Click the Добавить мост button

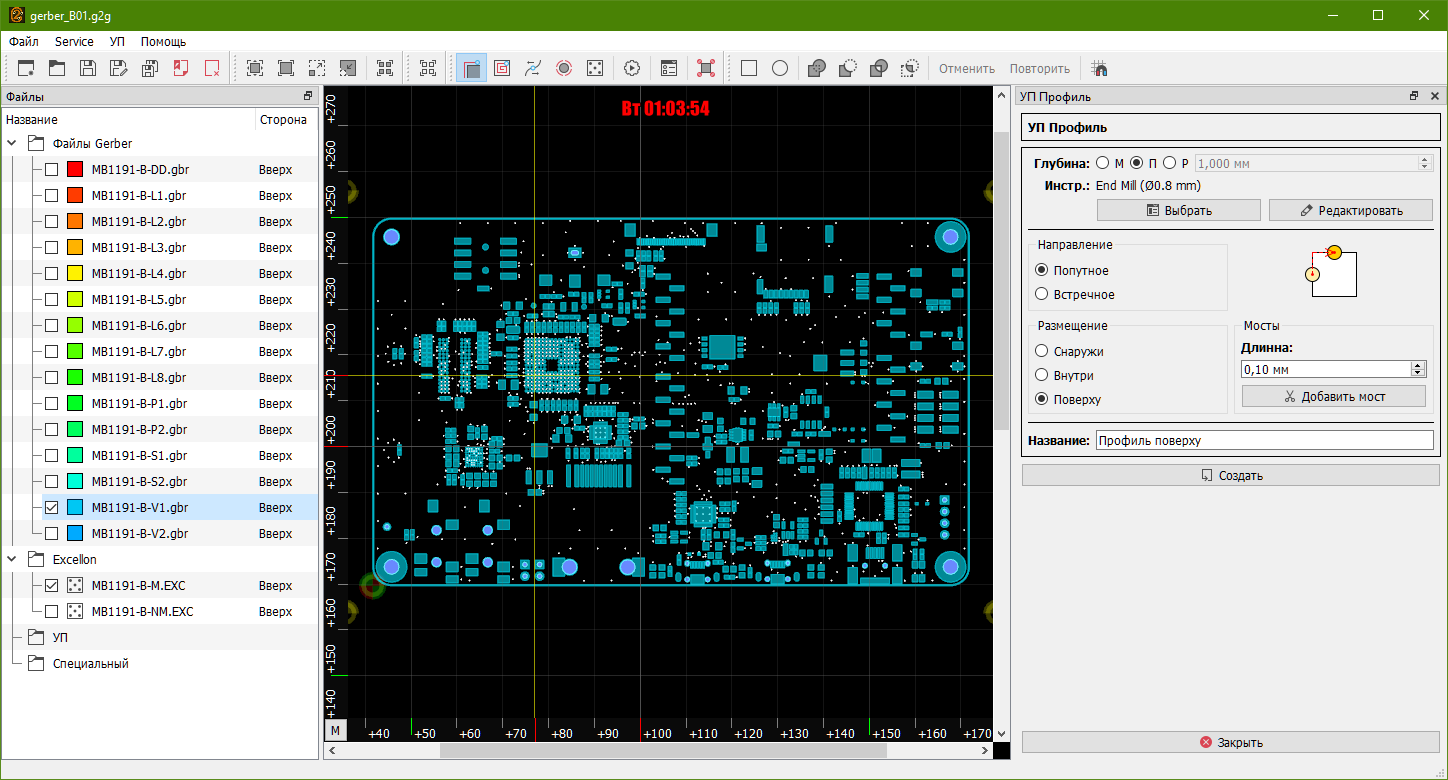1333,397
